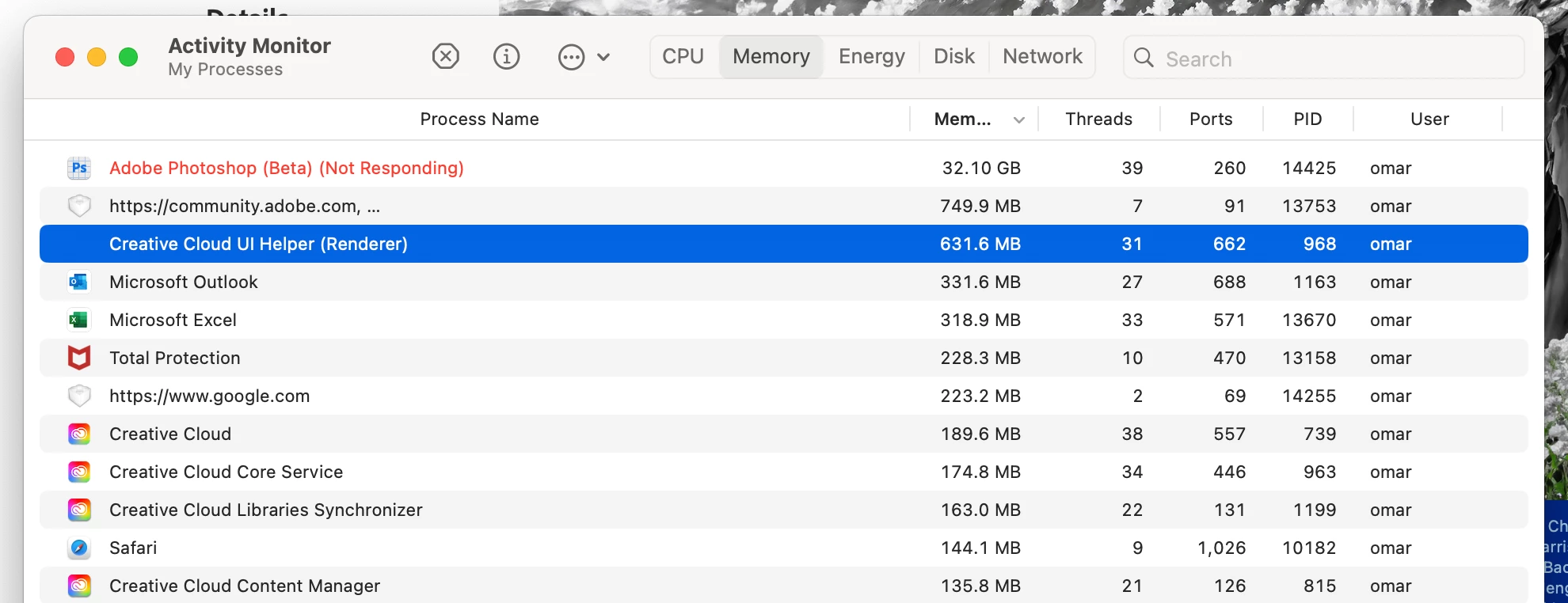1568x603 pixels.
Task: Click the Microsoft Excel app icon
Action: 79,320
